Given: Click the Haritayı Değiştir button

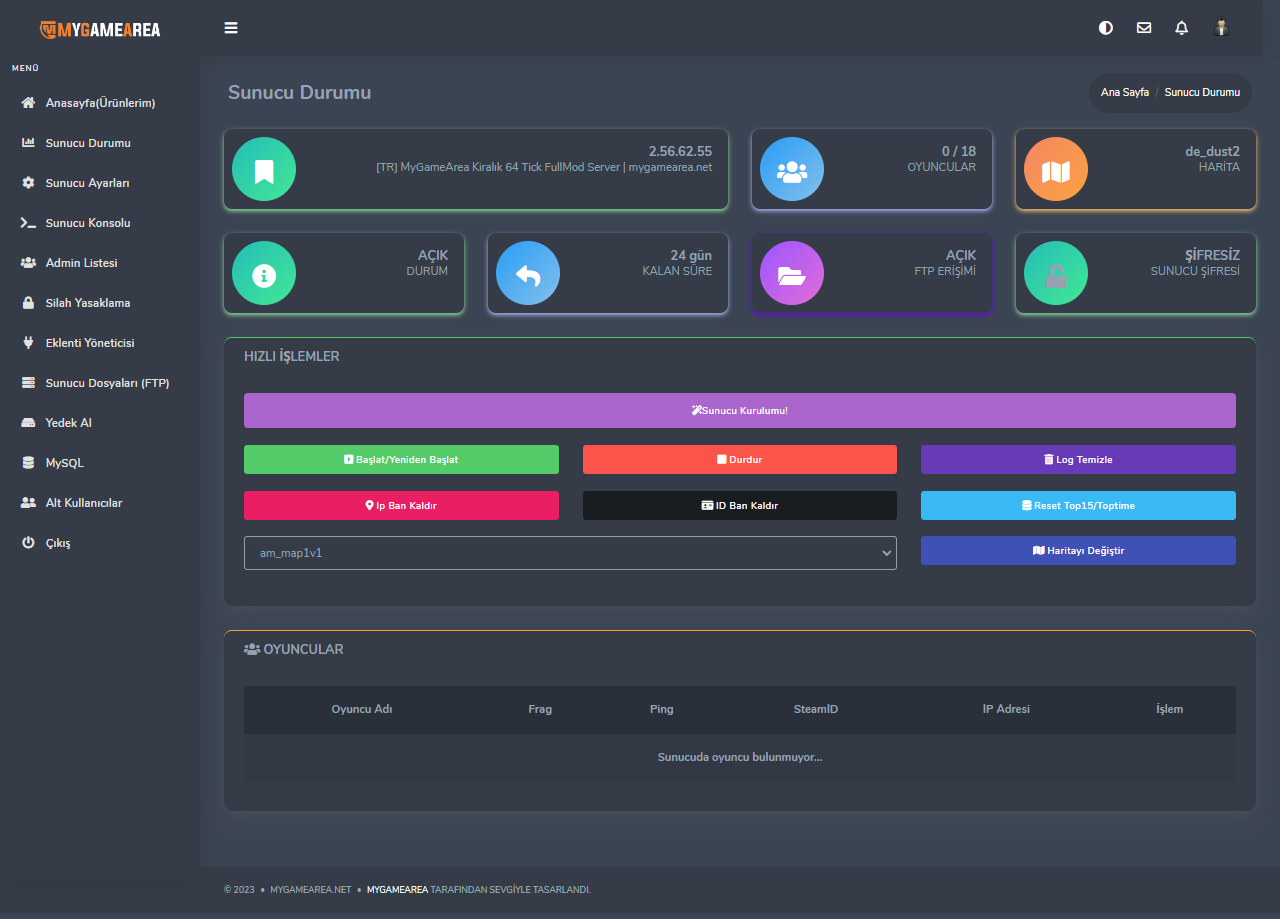Looking at the screenshot, I should pos(1078,551).
